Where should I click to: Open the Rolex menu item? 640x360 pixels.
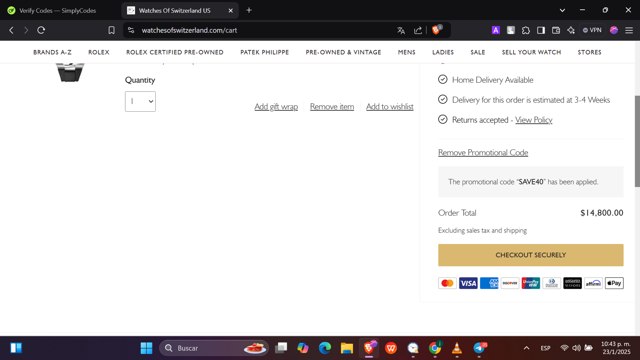tap(99, 52)
